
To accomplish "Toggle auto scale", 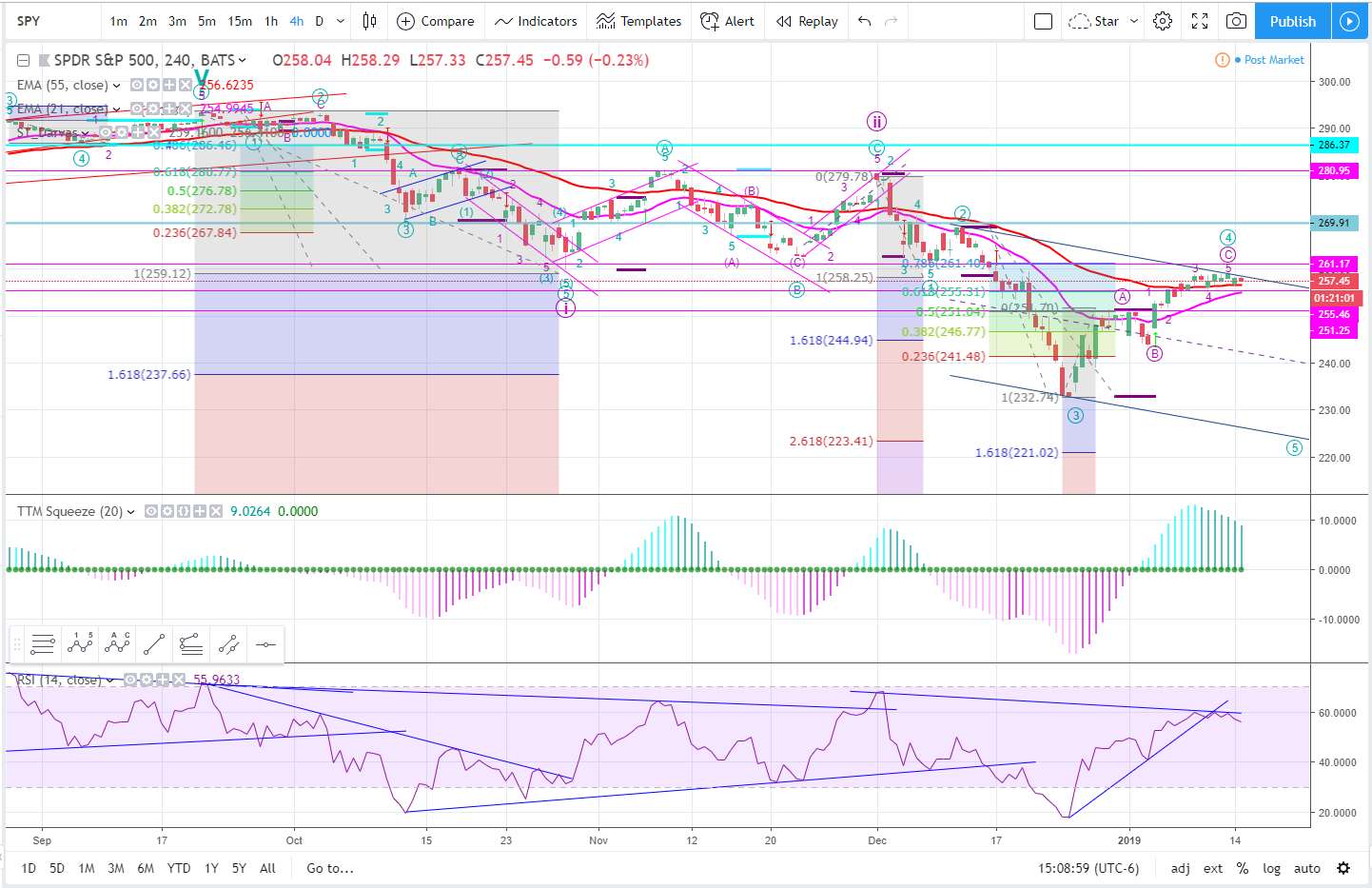I will pyautogui.click(x=1307, y=868).
